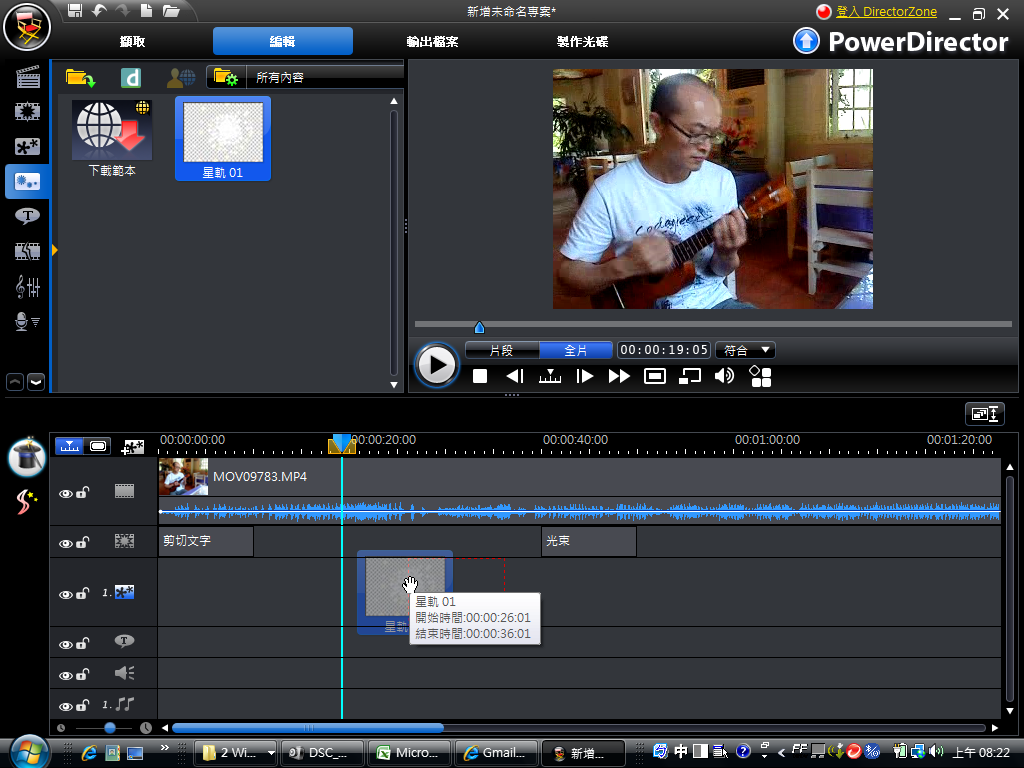Expand the collapsed side panel arrow

(55, 250)
